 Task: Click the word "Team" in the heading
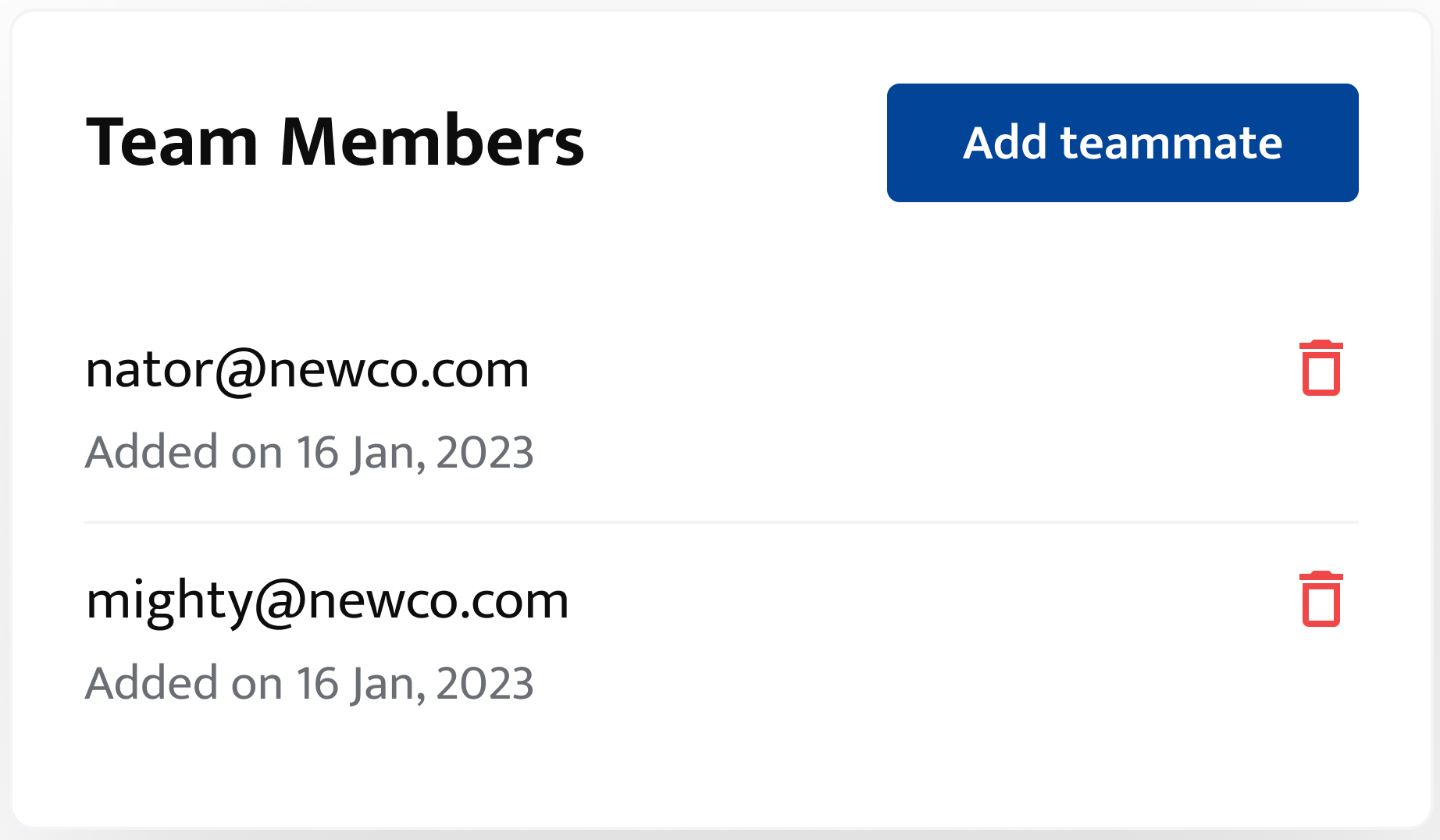pos(172,142)
